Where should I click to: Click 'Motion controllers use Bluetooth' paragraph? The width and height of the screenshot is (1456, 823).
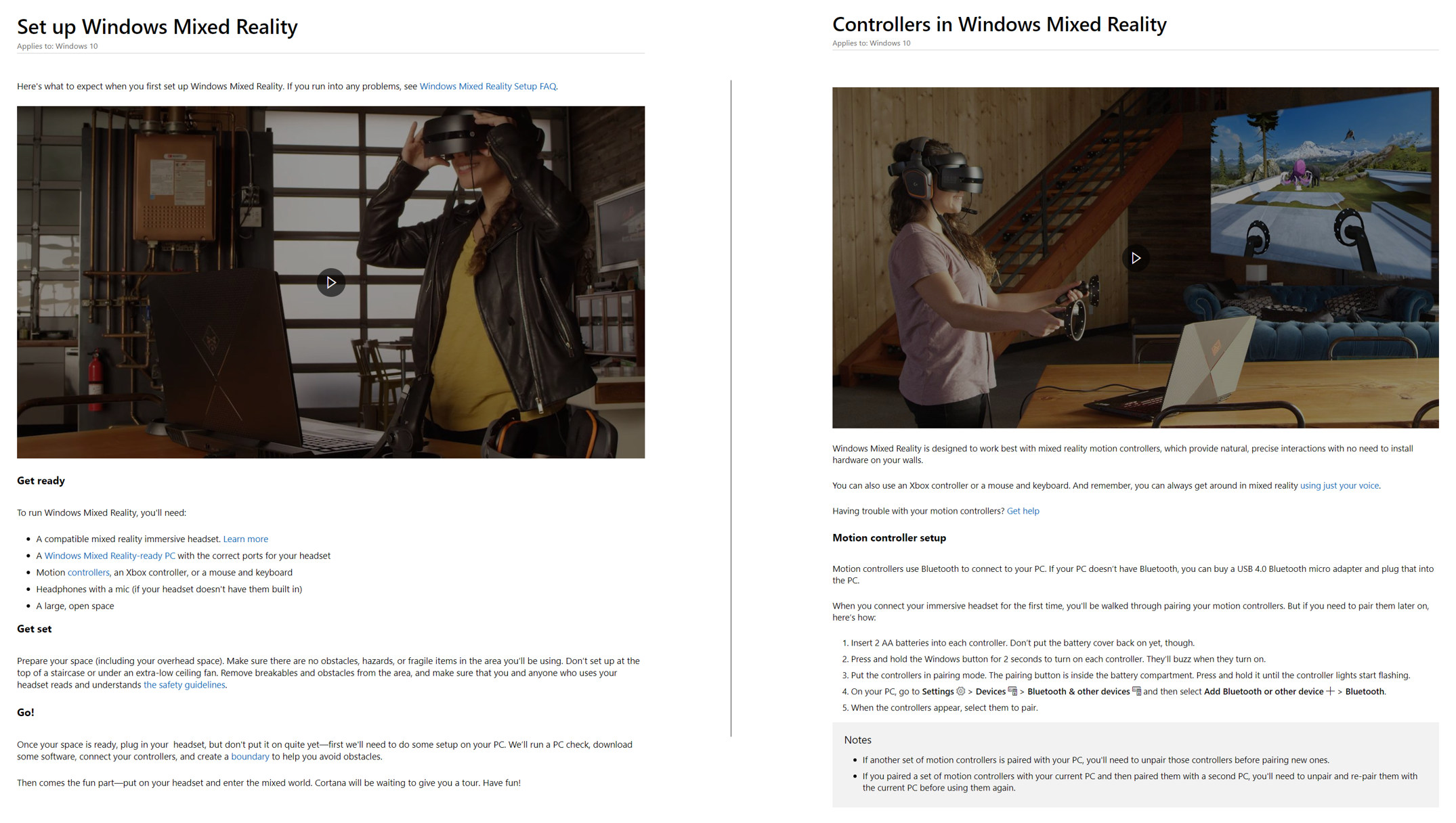tap(1132, 575)
